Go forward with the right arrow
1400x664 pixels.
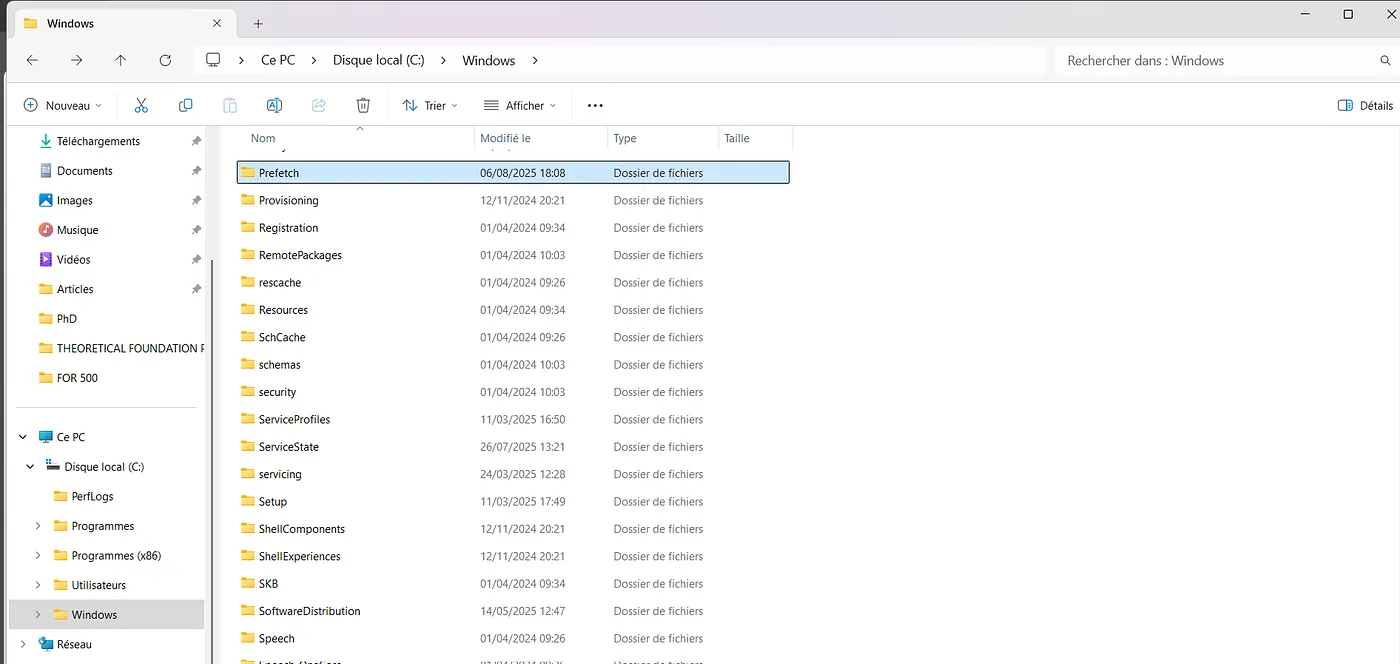click(x=77, y=60)
